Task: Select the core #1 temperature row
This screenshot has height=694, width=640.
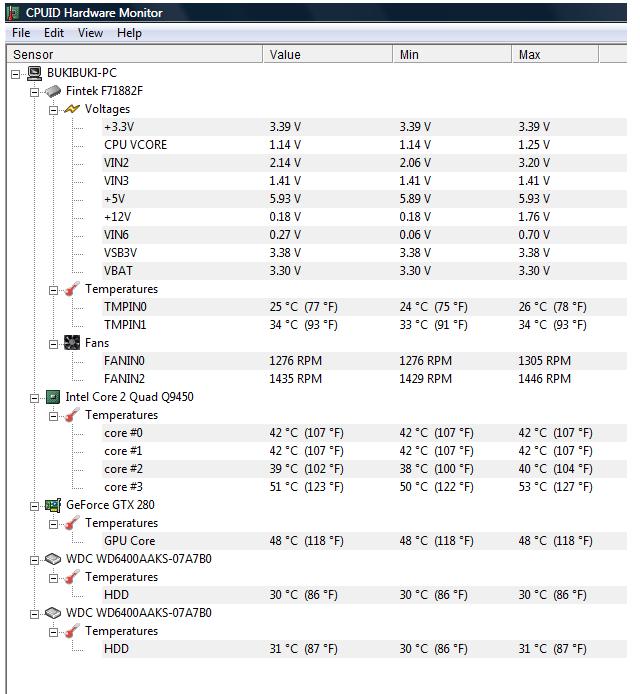Action: point(364,451)
